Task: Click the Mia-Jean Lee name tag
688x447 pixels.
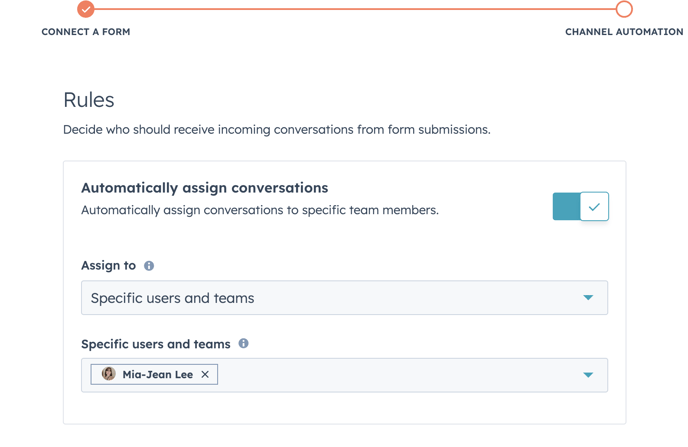Action: pyautogui.click(x=154, y=375)
